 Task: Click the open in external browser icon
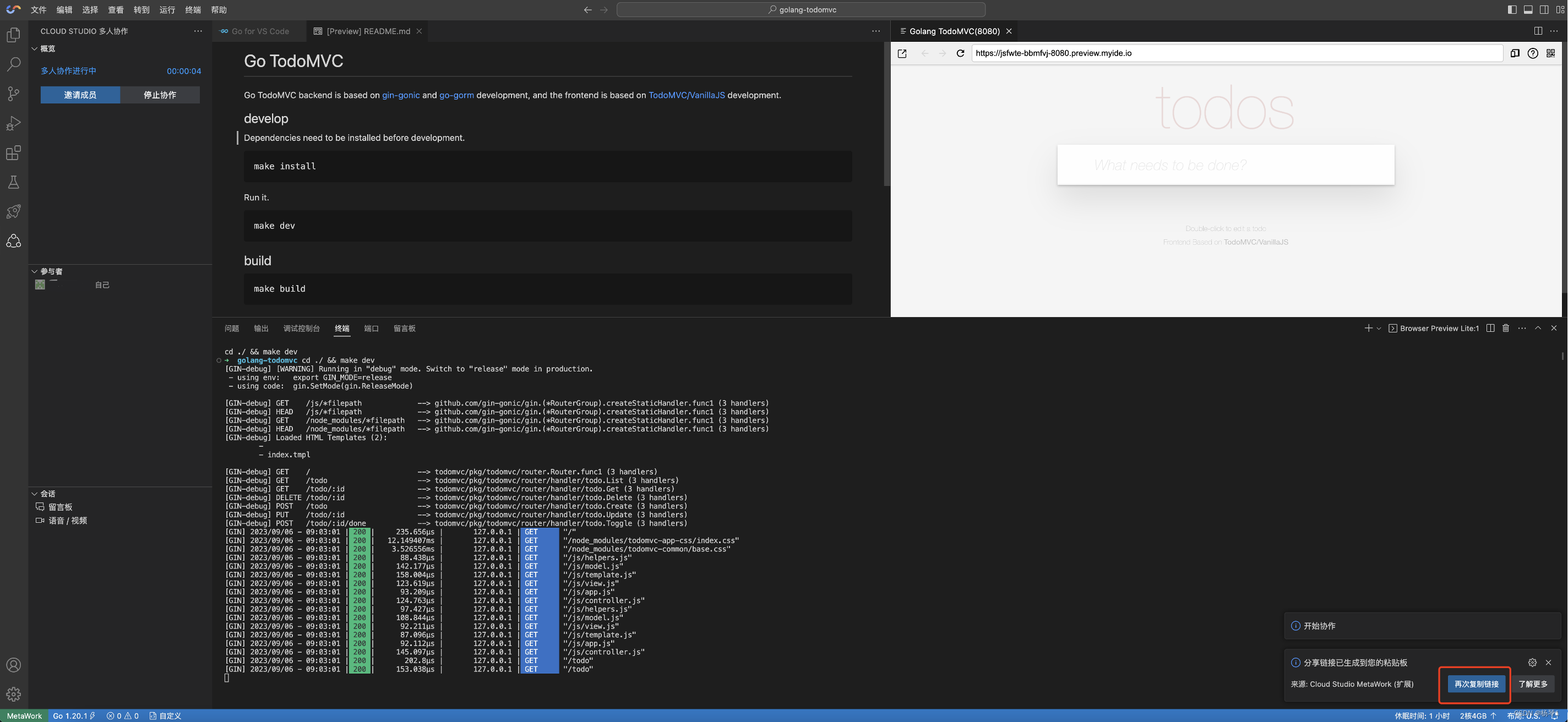[902, 52]
